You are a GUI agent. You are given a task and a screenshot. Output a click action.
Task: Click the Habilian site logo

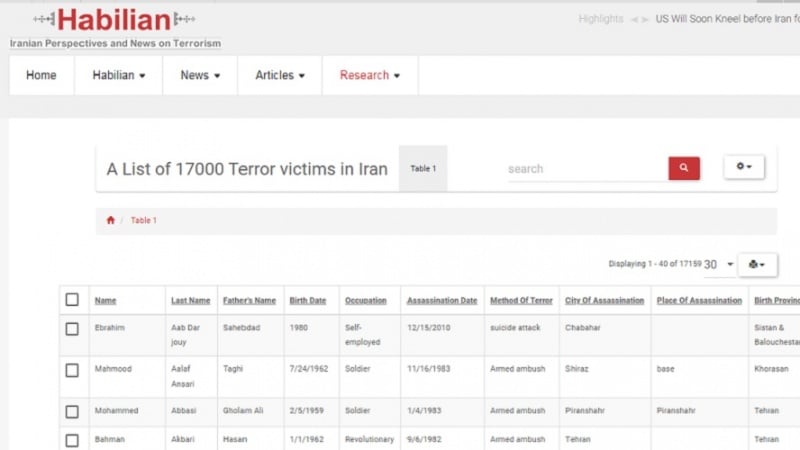[x=115, y=20]
